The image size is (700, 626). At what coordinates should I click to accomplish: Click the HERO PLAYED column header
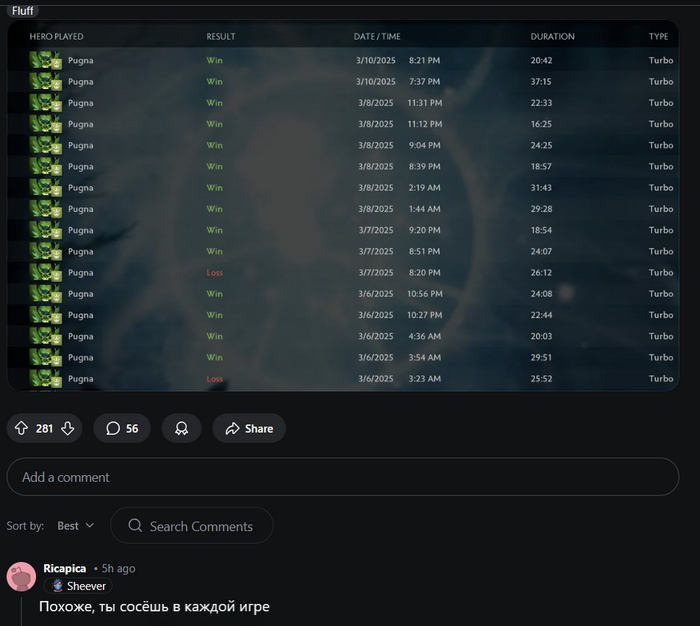(56, 37)
